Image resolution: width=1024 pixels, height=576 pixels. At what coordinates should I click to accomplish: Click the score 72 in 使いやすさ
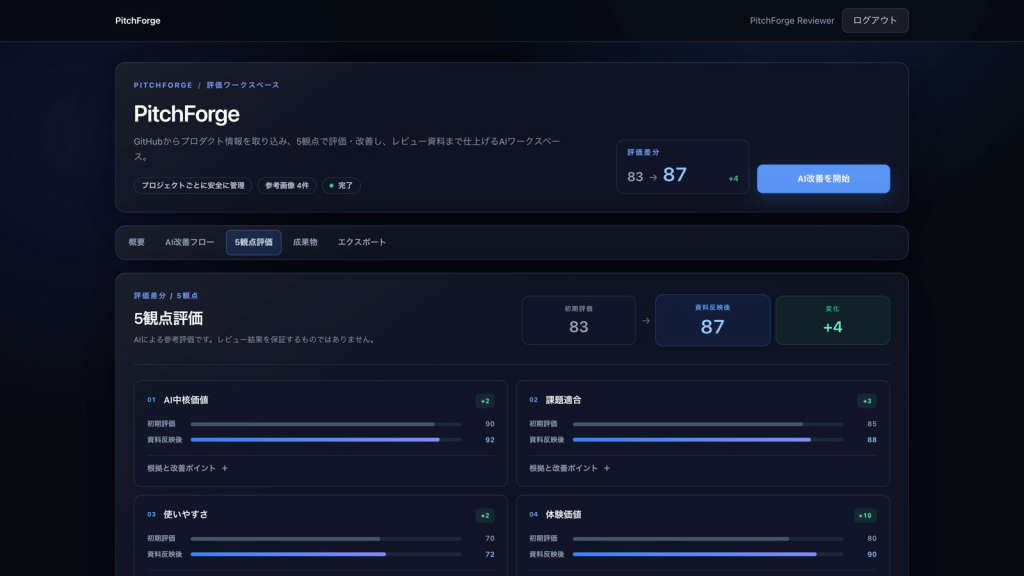click(x=490, y=554)
